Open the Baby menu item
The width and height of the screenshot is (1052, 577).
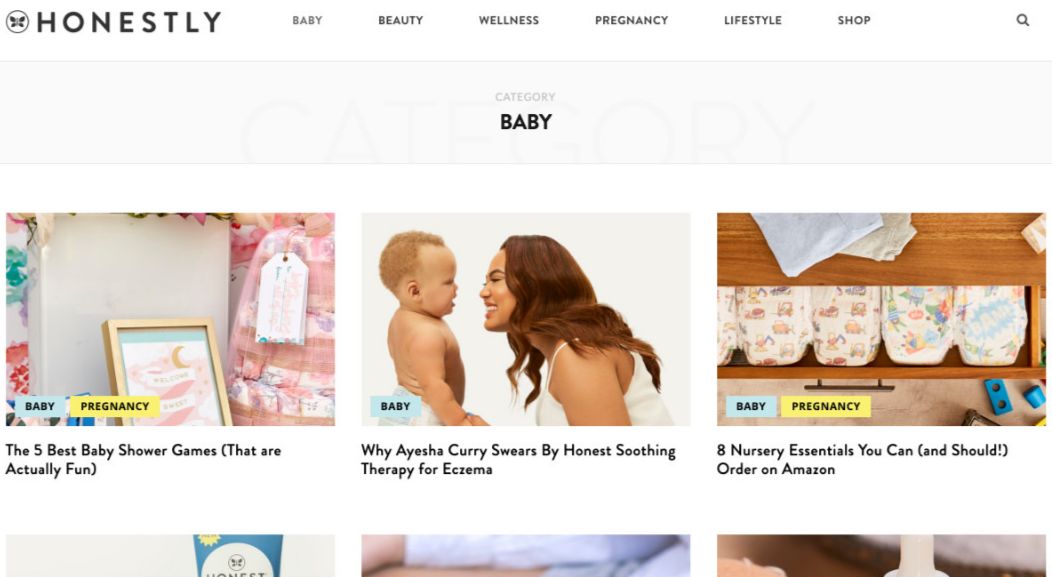307,20
